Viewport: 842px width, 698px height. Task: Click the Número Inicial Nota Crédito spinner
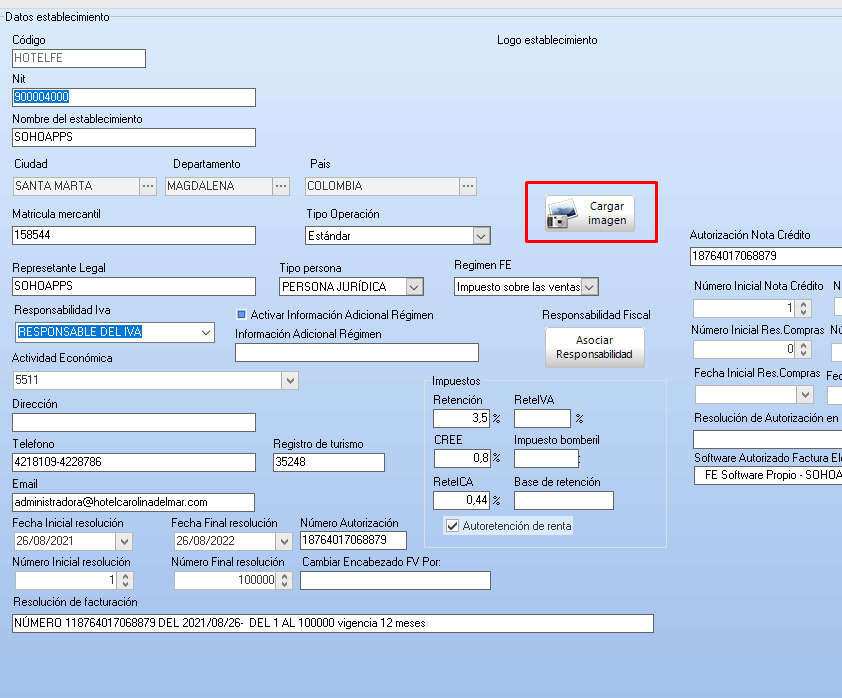click(x=803, y=308)
